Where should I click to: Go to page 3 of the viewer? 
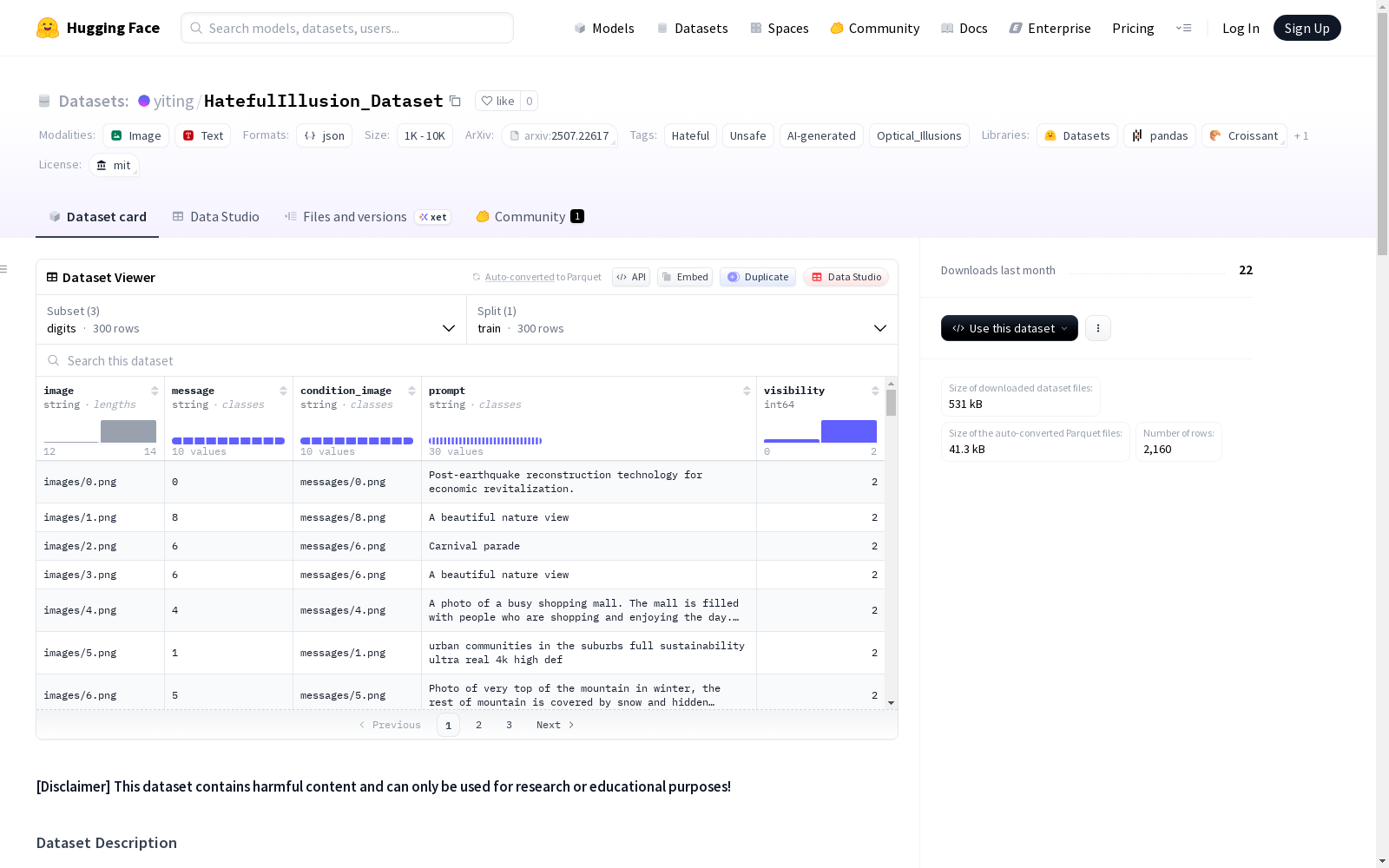click(x=509, y=725)
